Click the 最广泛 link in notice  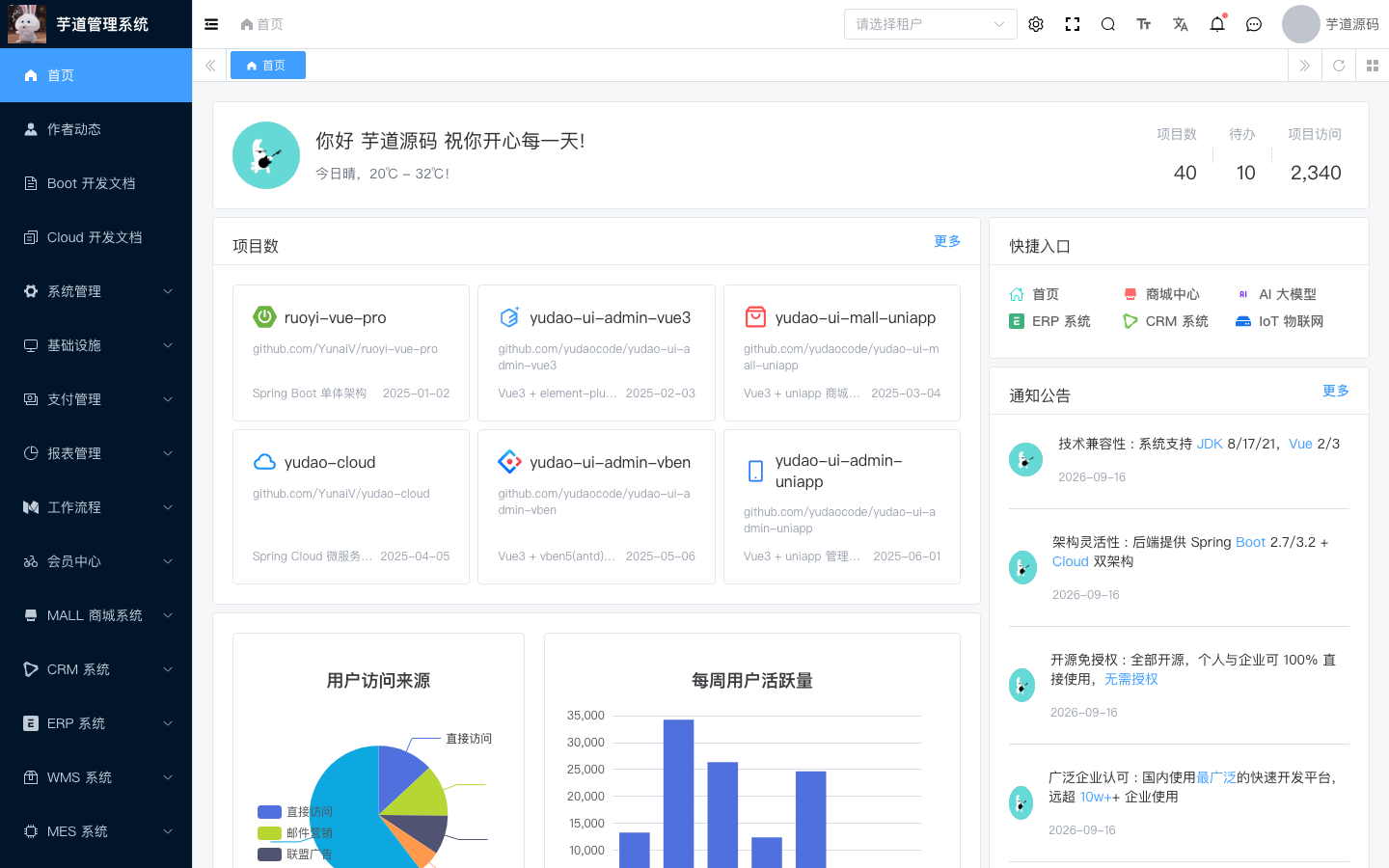click(x=1216, y=777)
